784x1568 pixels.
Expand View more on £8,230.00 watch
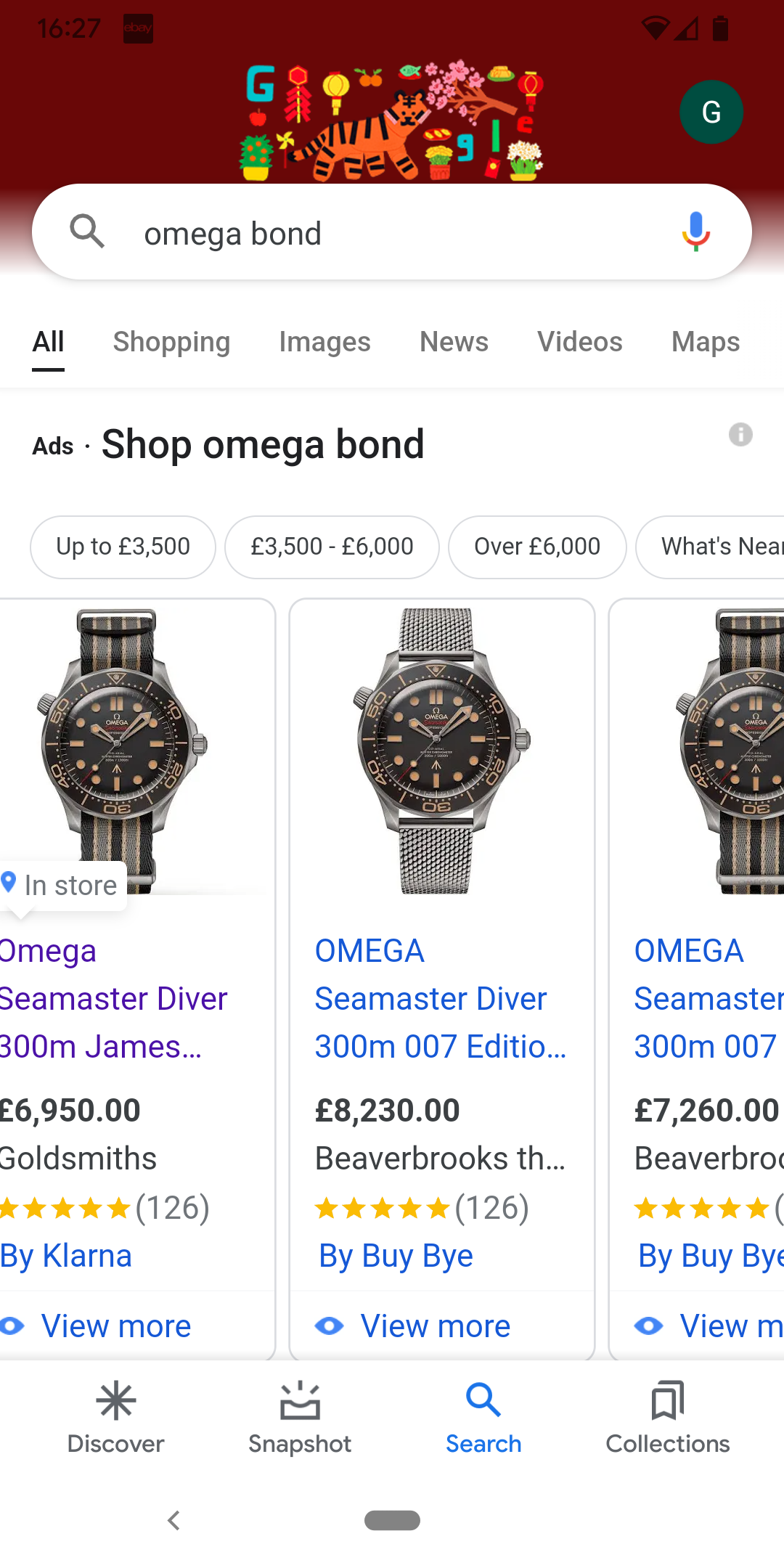point(434,1326)
